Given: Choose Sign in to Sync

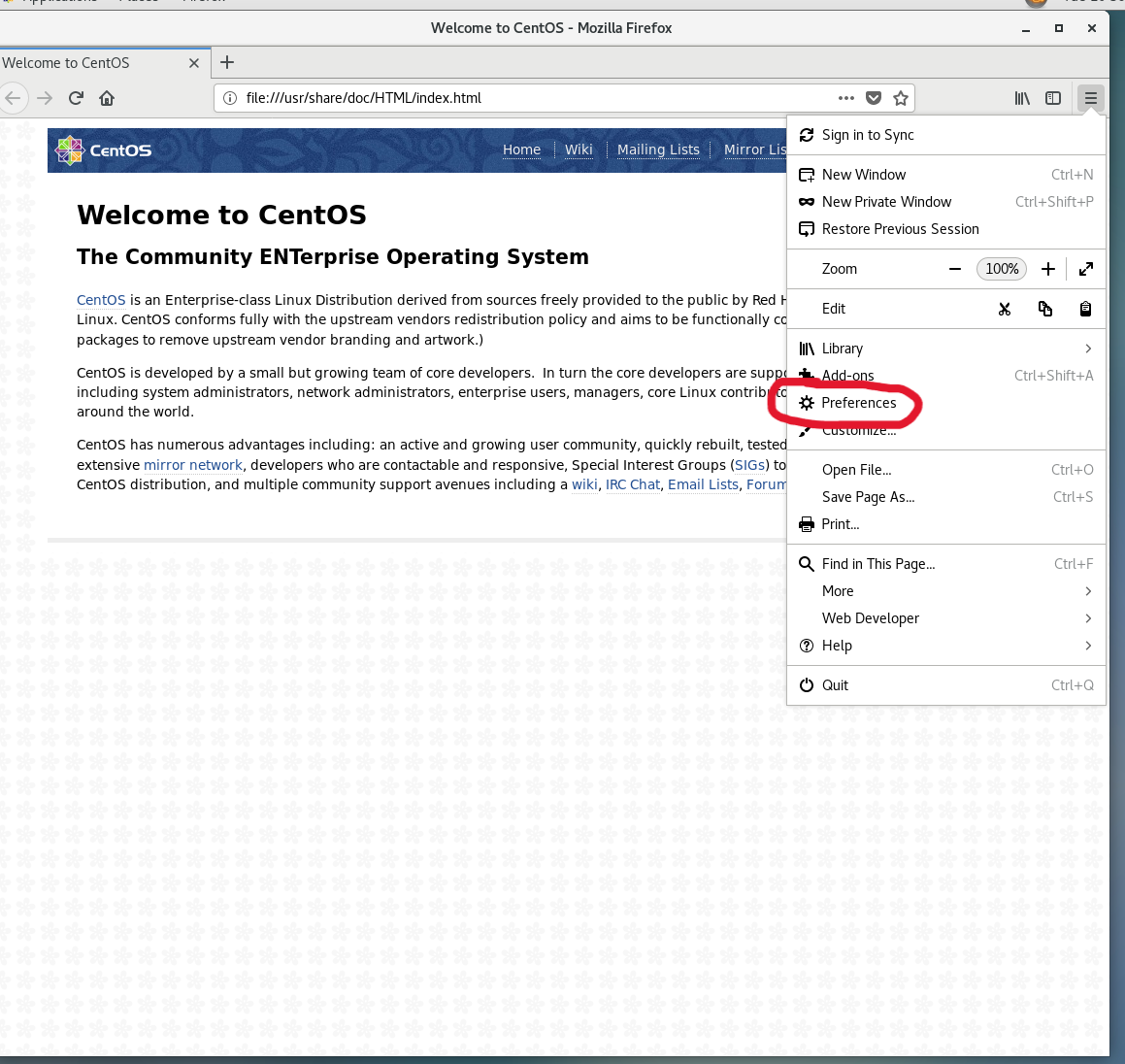Looking at the screenshot, I should [x=945, y=135].
